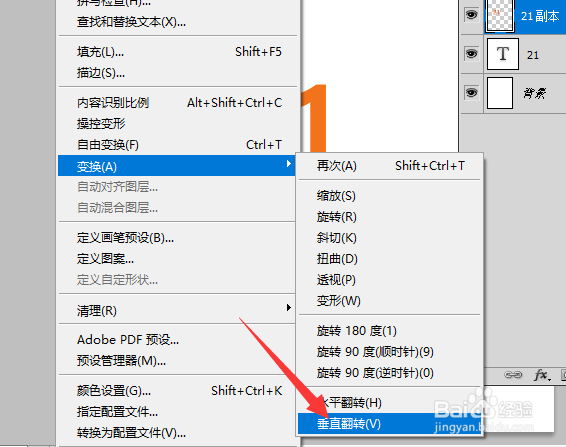This screenshot has height=447, width=566.
Task: Open 颜色设置(G)... menu item
Action: [x=177, y=391]
